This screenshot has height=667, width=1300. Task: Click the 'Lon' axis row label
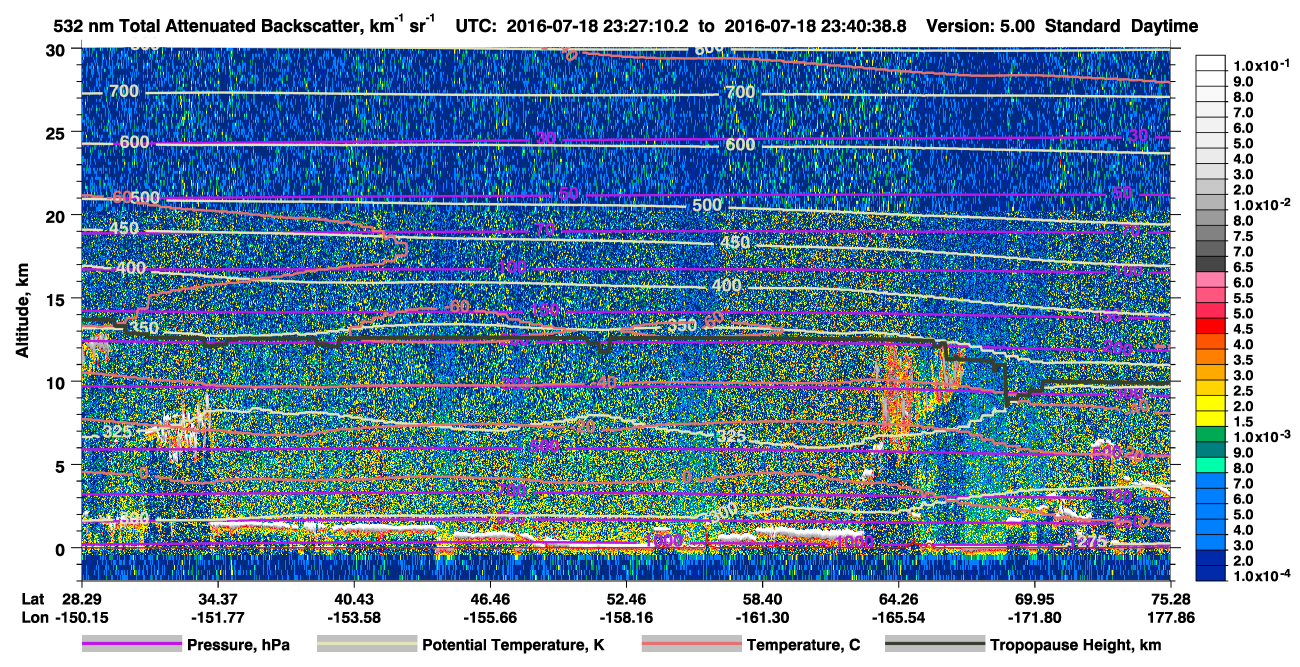coord(33,617)
